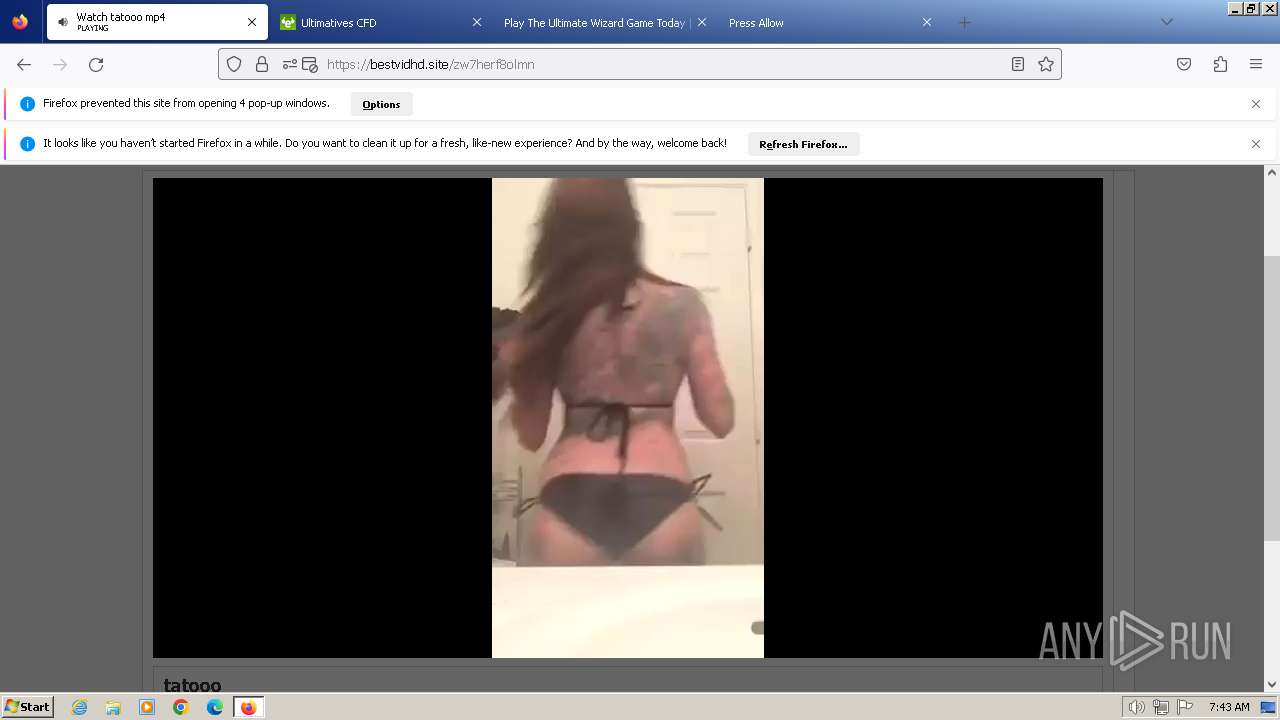The image size is (1280, 720).
Task: Click the video player area
Action: click(628, 418)
